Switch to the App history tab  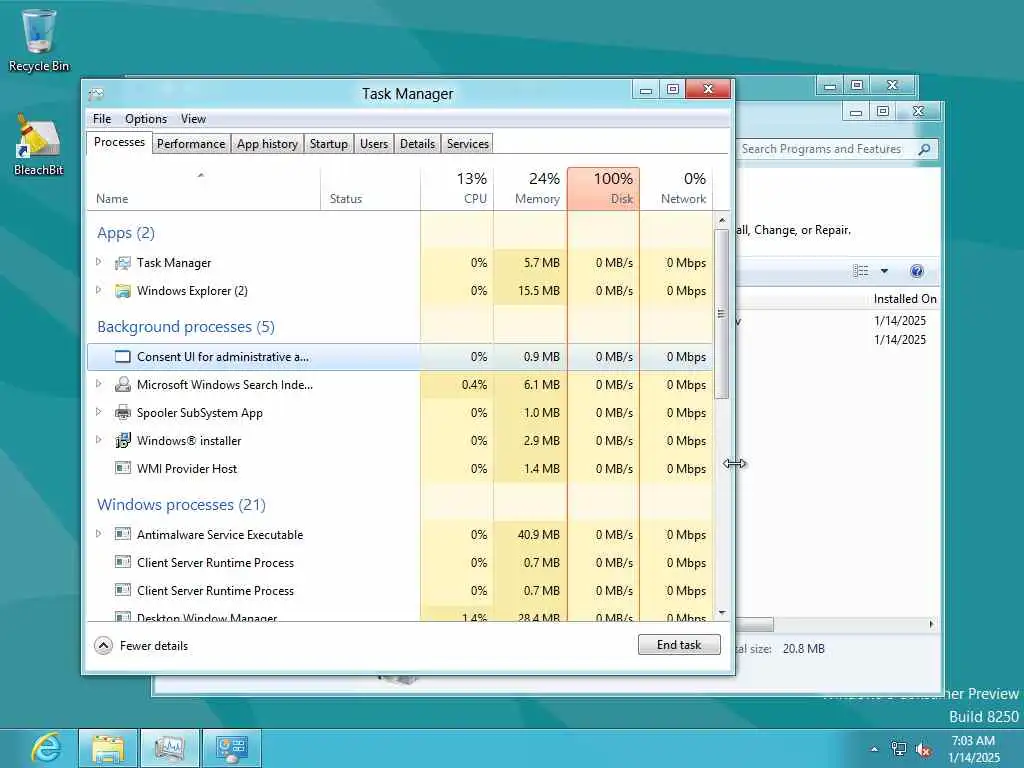pos(267,144)
